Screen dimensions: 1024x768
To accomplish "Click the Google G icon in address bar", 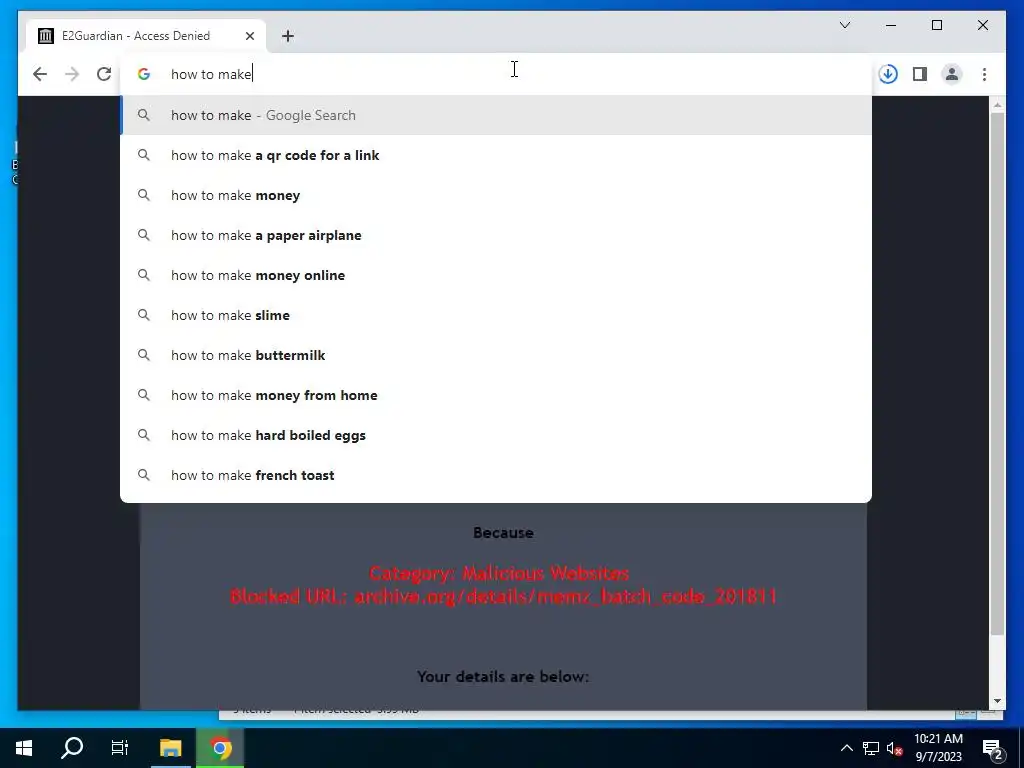I will coord(144,74).
